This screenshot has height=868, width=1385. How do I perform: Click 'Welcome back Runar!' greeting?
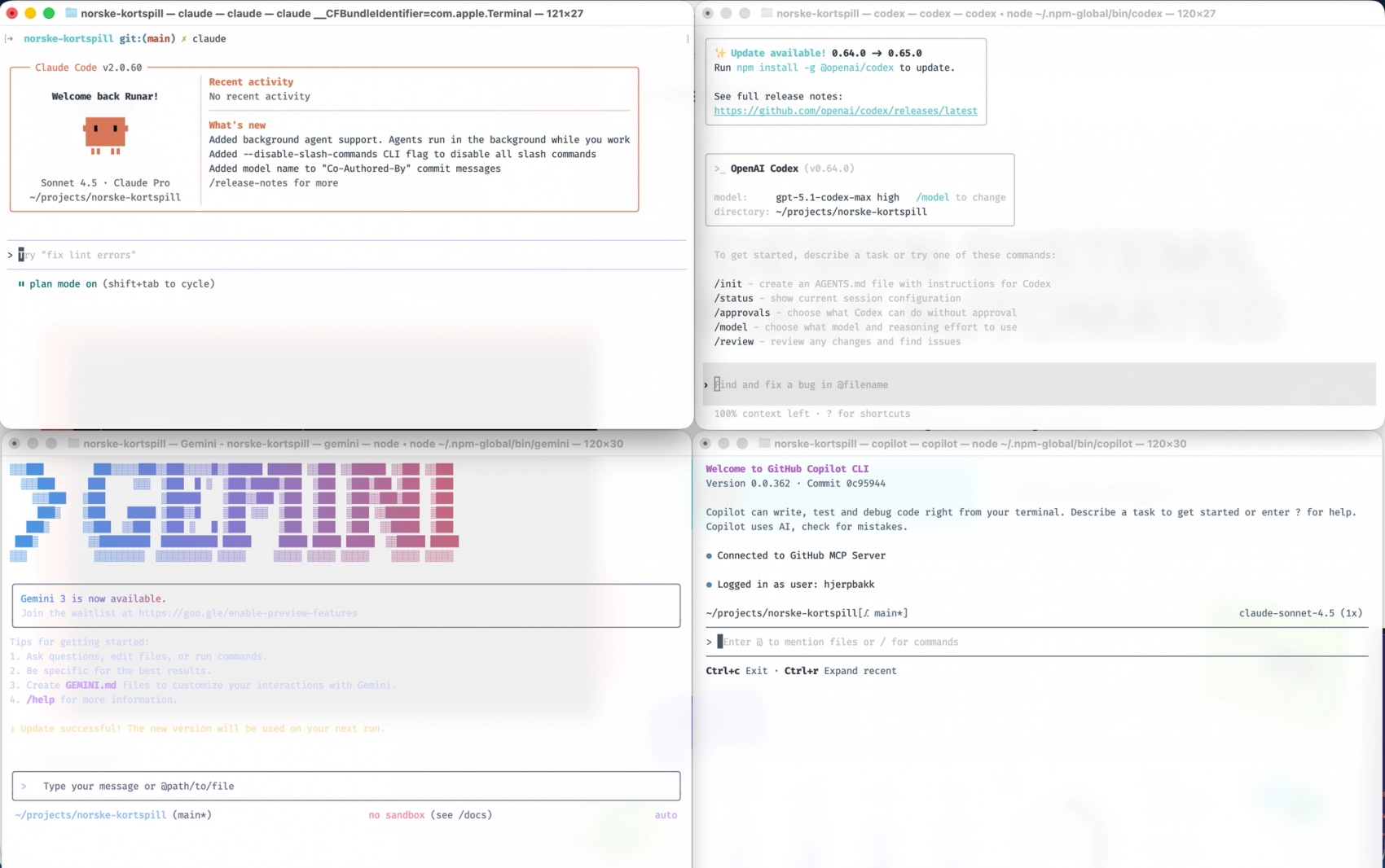pos(105,96)
